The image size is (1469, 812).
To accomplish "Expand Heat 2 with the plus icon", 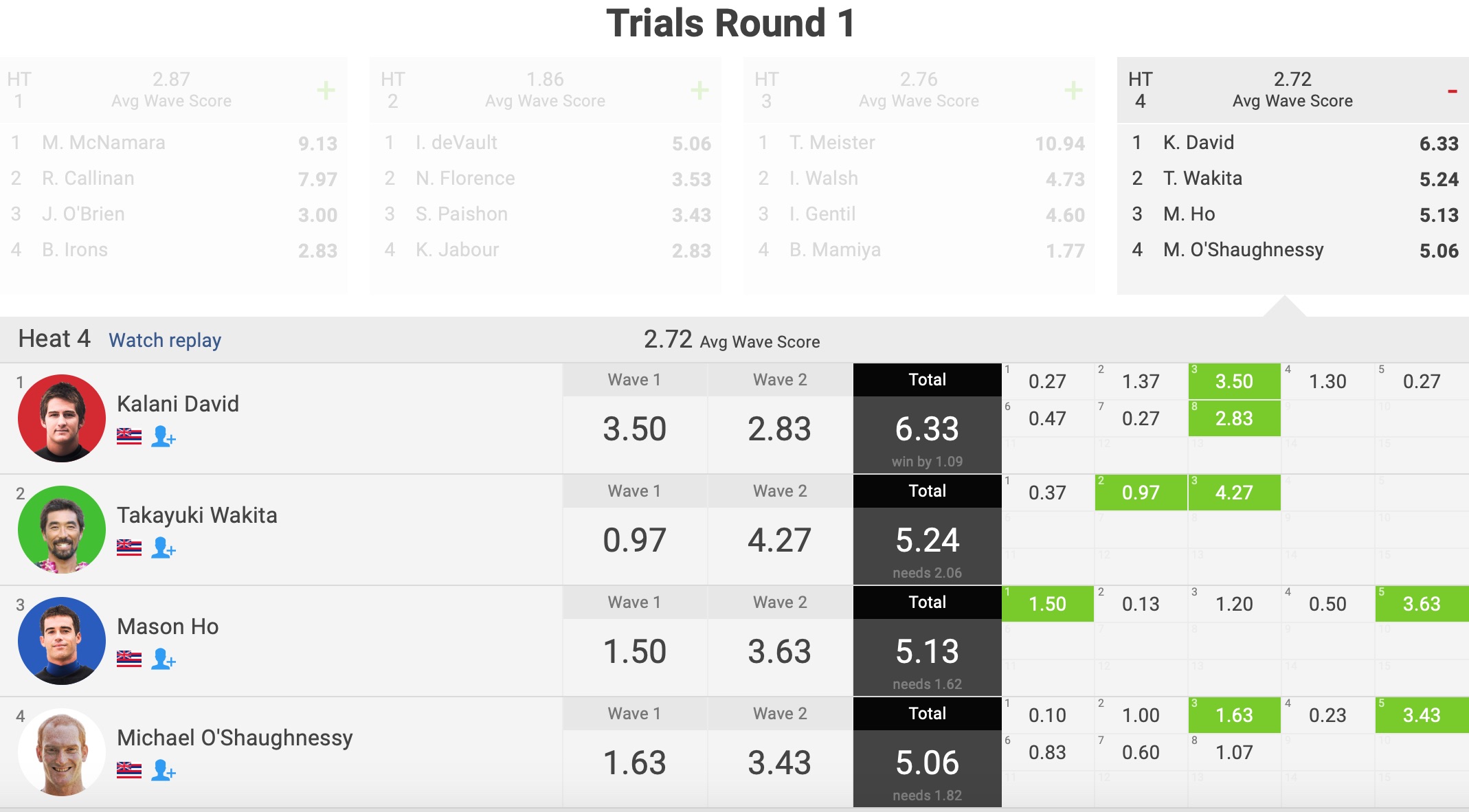I will pyautogui.click(x=699, y=90).
